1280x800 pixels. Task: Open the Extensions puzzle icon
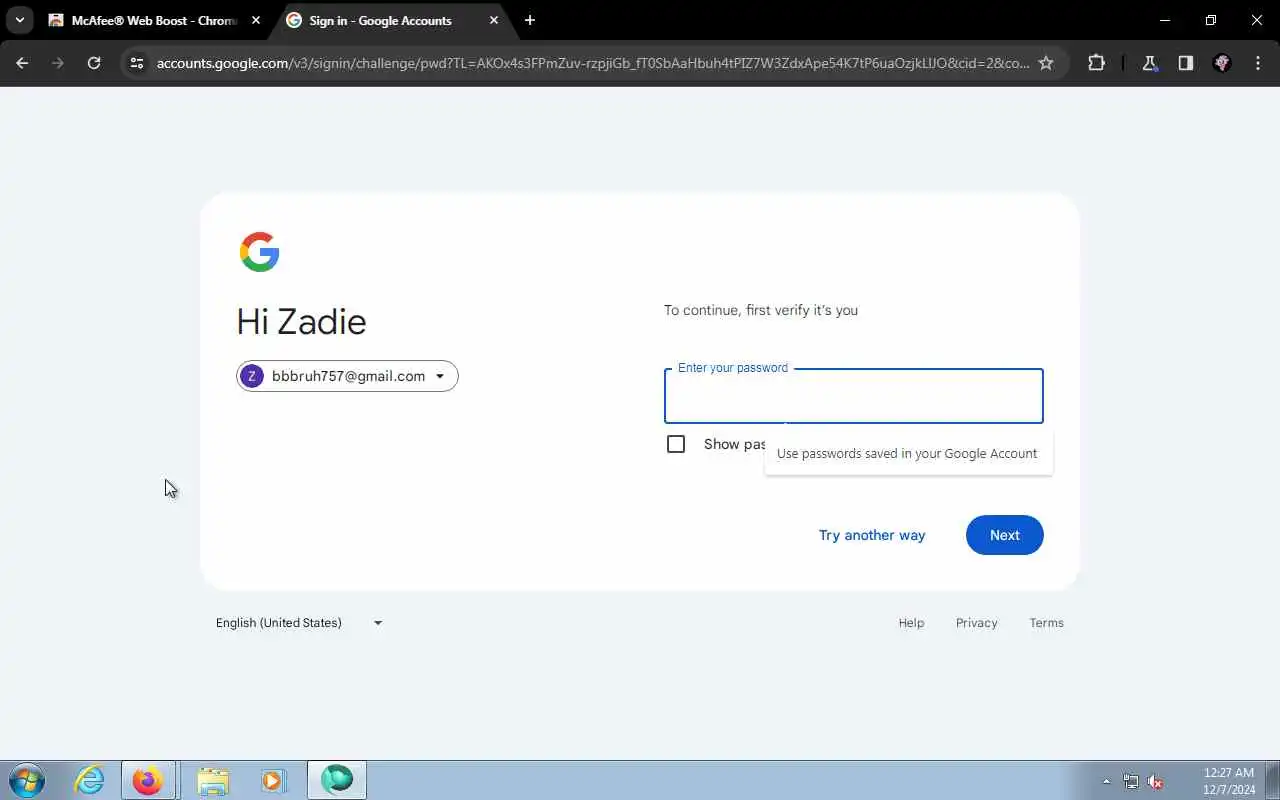pos(1097,63)
